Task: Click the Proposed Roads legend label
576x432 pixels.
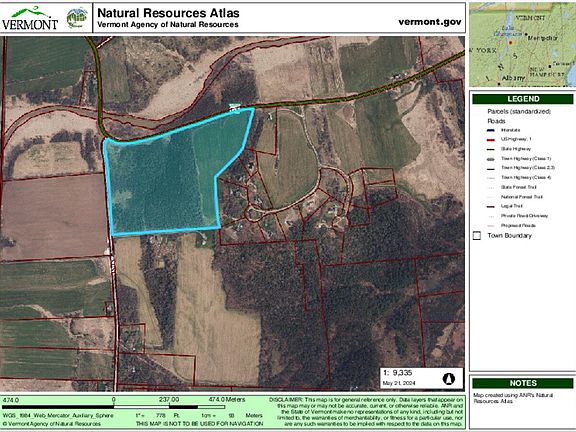Action: pos(518,226)
